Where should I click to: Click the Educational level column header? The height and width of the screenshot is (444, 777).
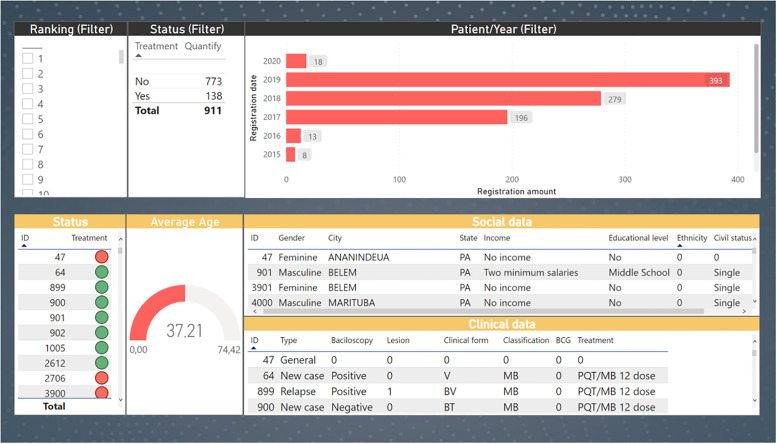639,239
